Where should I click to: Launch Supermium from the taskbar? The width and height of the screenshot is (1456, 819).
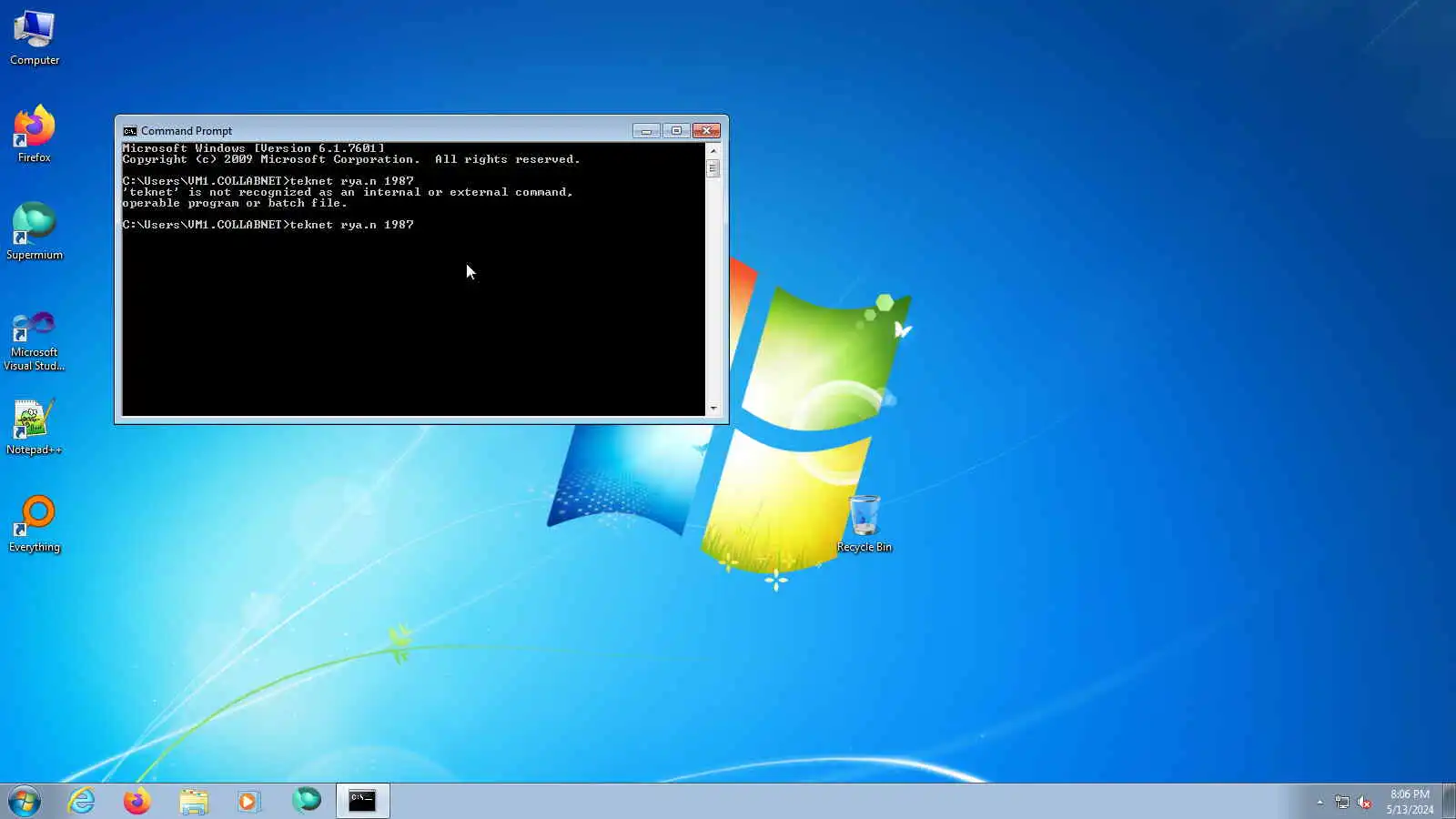(307, 801)
